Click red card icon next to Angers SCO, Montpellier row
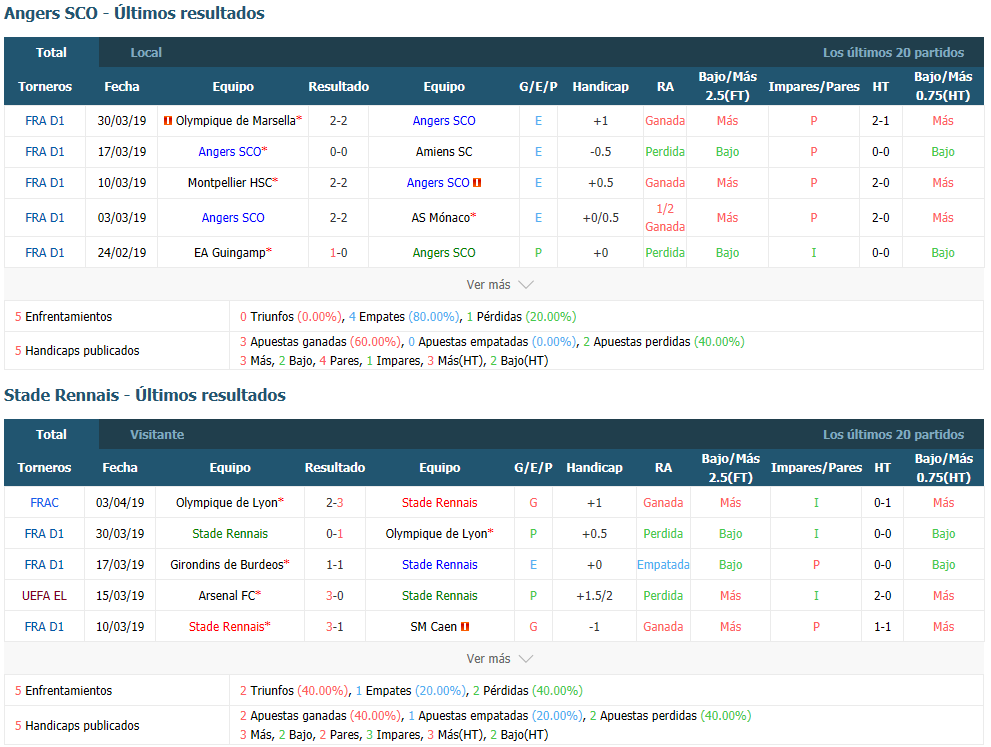 coord(477,183)
